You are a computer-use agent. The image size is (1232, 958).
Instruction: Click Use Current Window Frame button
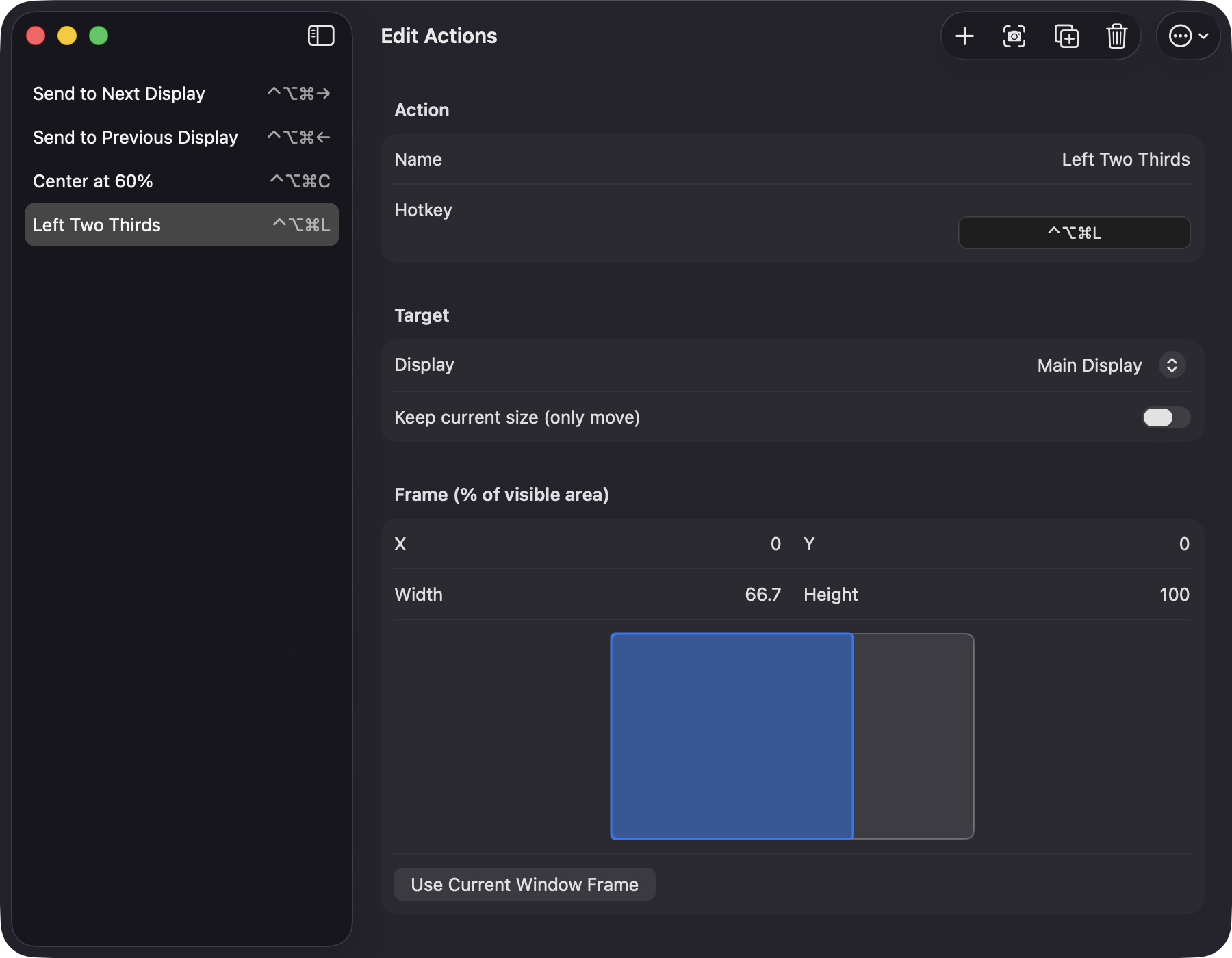tap(525, 884)
